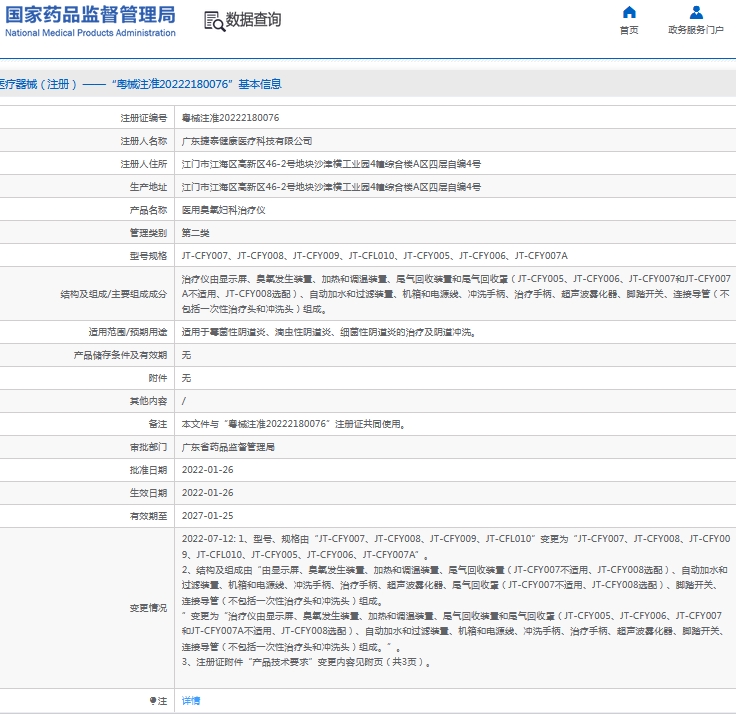Click the 产品名称 row label

pyautogui.click(x=148, y=210)
